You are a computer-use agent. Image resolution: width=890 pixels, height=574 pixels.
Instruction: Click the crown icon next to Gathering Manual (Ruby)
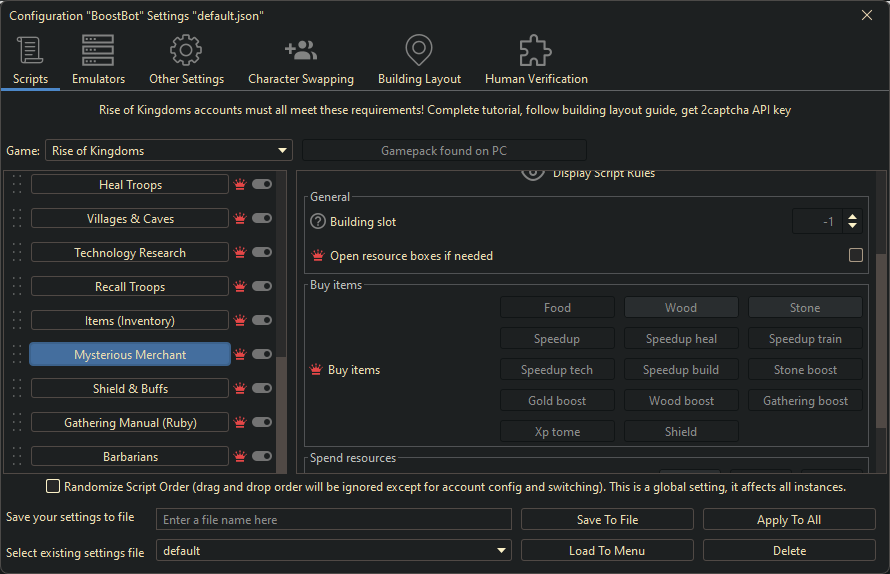pyautogui.click(x=240, y=423)
